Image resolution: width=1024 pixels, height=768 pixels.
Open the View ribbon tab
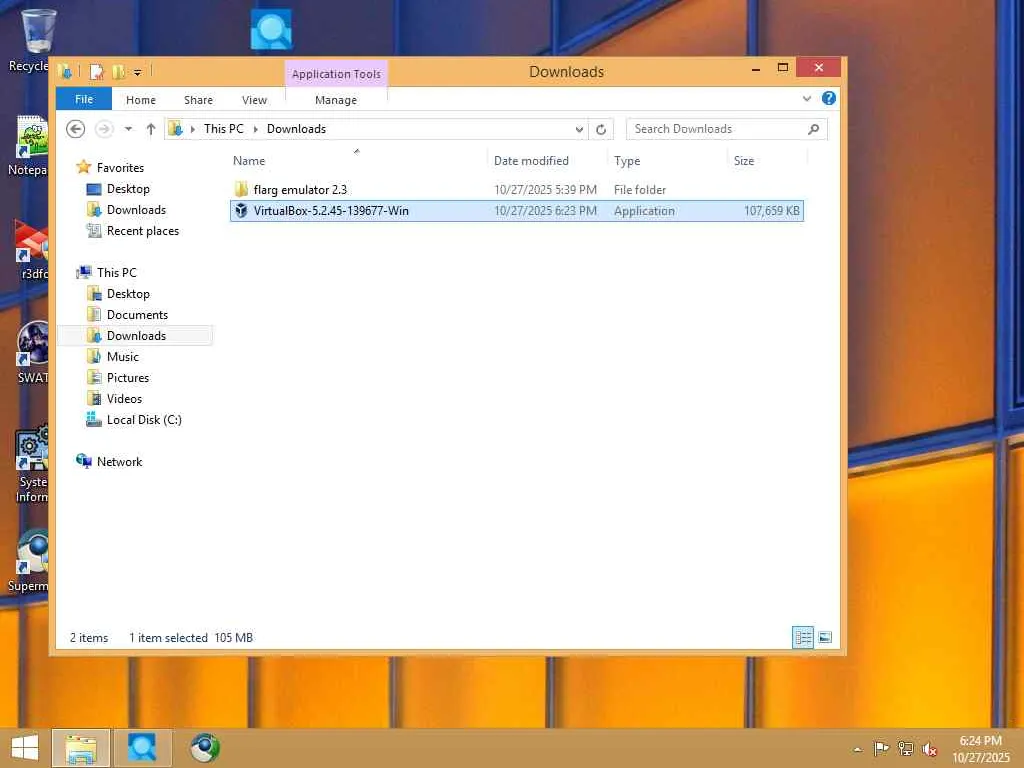point(254,100)
